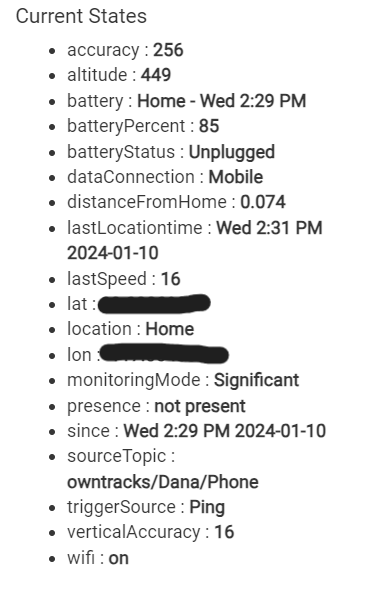This screenshot has width=371, height=589.
Task: Select monitoringMode Significant value
Action: 256,380
